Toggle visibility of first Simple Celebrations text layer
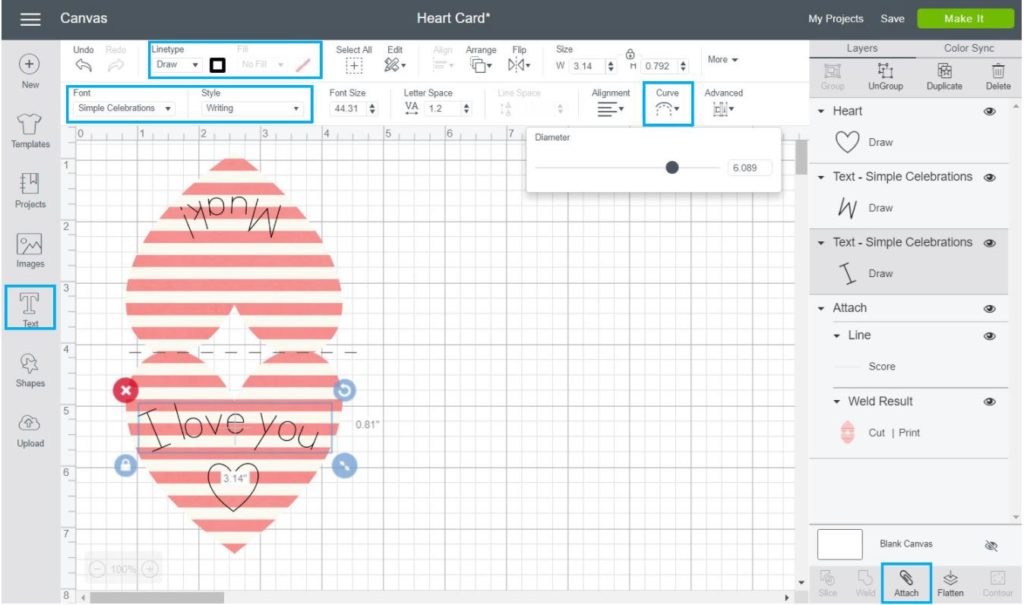The height and width of the screenshot is (605, 1024). click(x=989, y=178)
